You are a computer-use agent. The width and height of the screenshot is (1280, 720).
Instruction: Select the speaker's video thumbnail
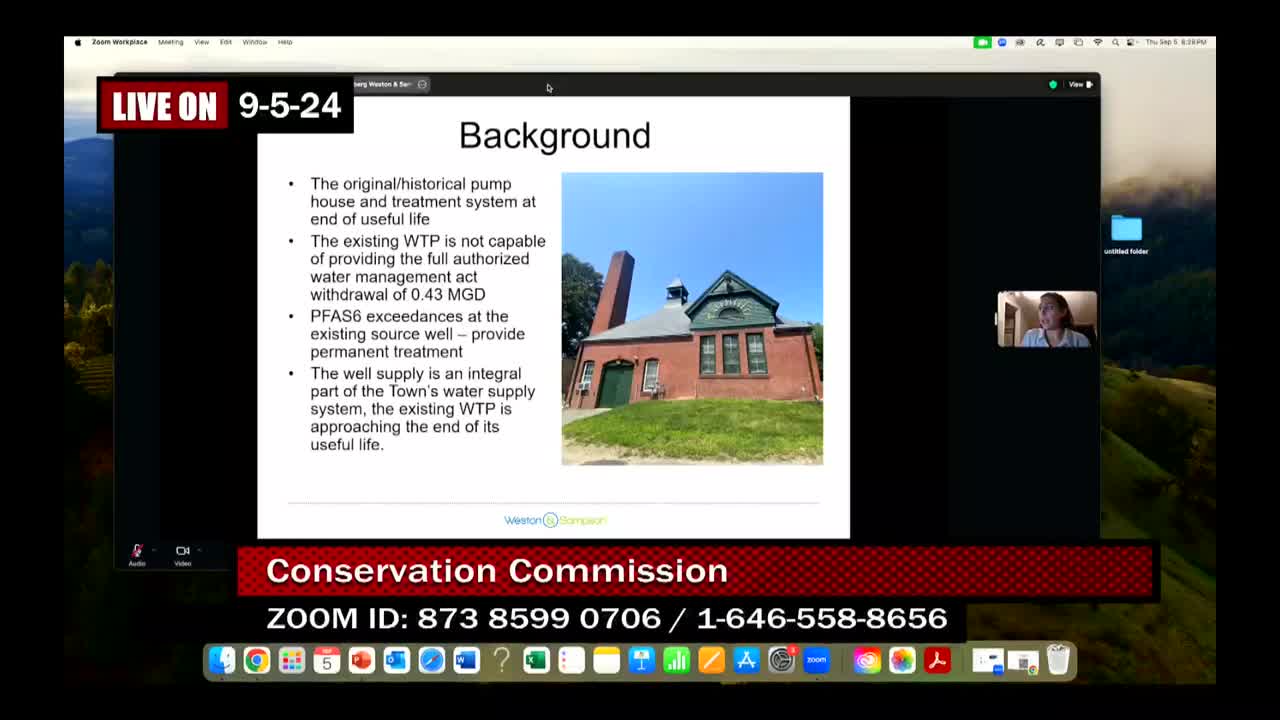[1047, 319]
